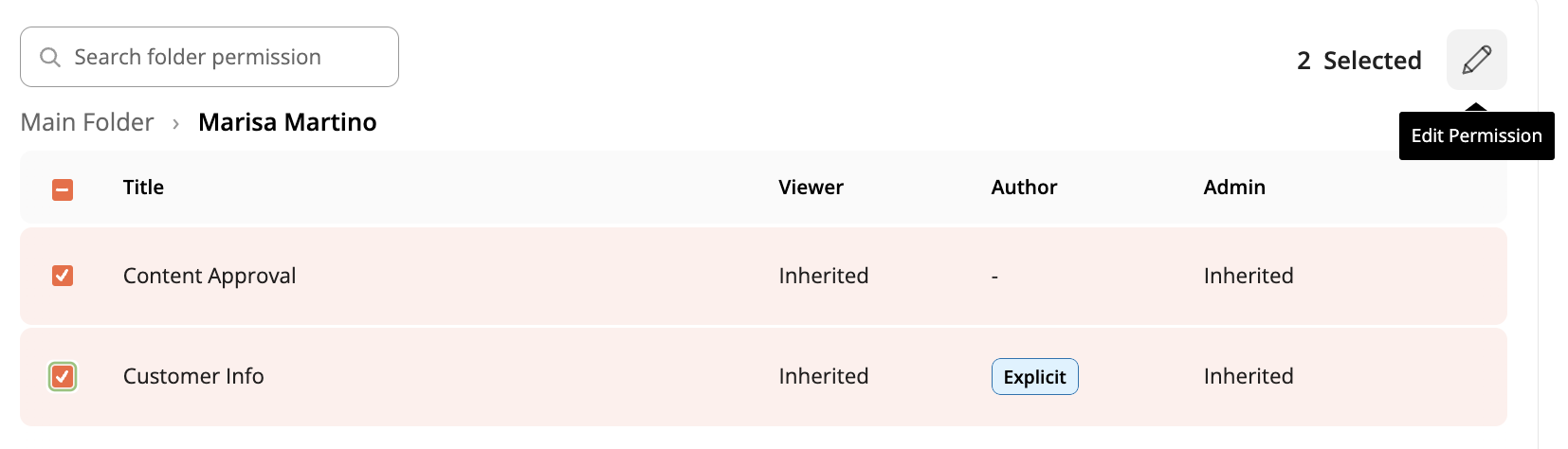
Task: Click the 2 Selected counter label
Action: point(1359,61)
